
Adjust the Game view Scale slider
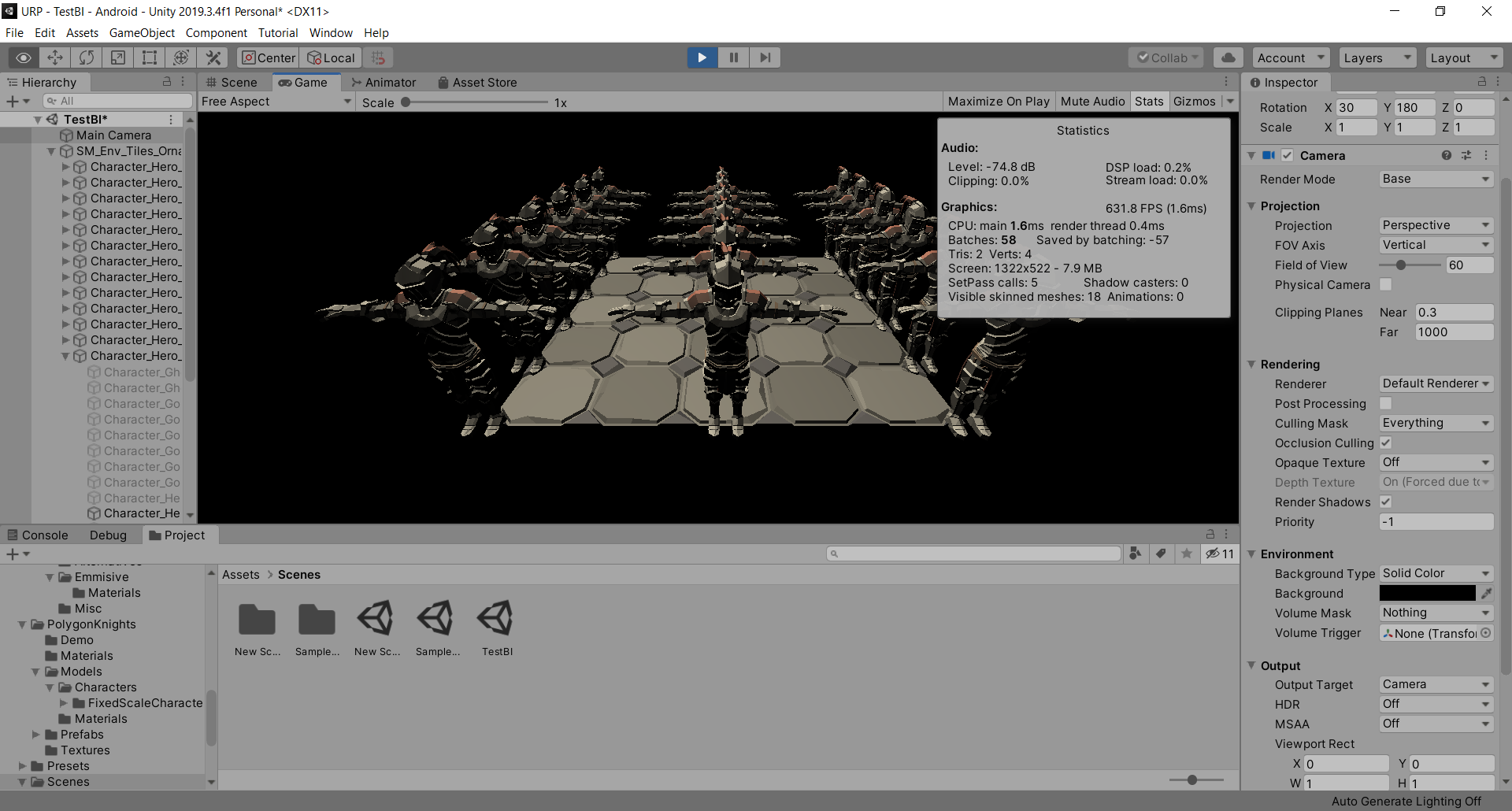[475, 102]
